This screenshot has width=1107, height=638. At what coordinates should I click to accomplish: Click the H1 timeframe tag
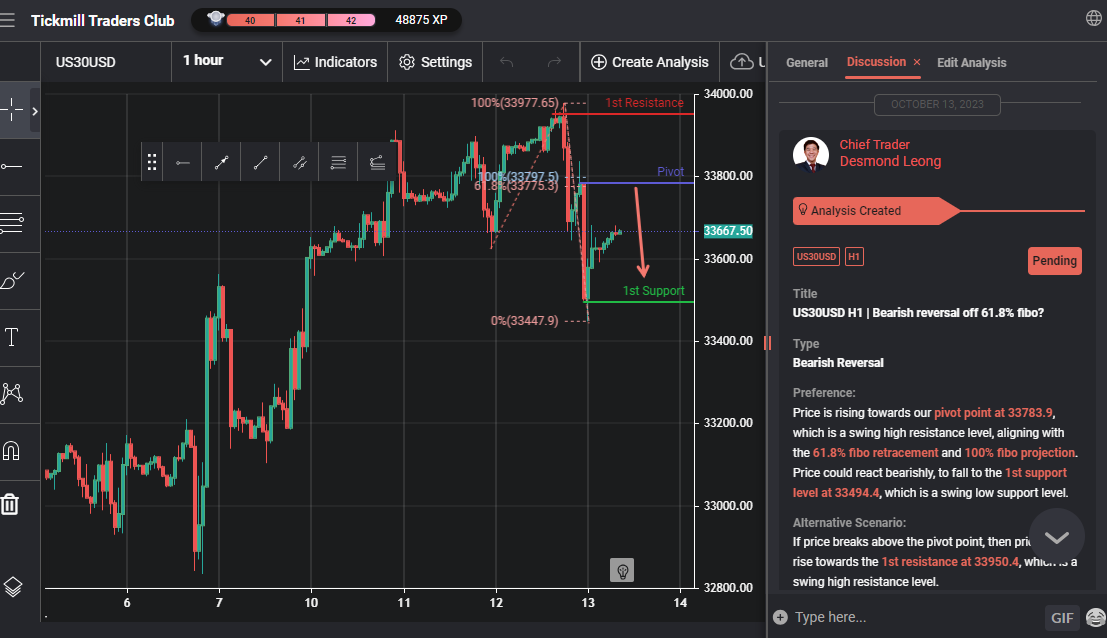point(854,257)
